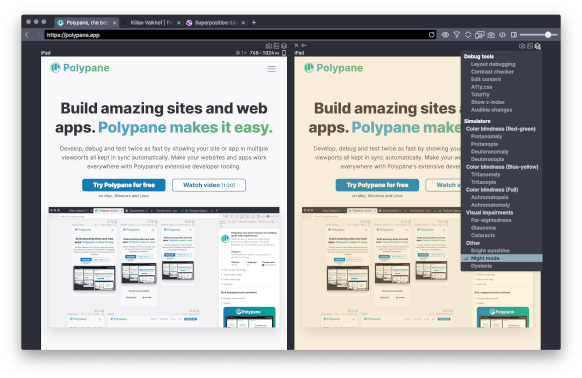Open the filter funnel icon in toolbar
Screen dimensions: 582x378
[x=457, y=35]
